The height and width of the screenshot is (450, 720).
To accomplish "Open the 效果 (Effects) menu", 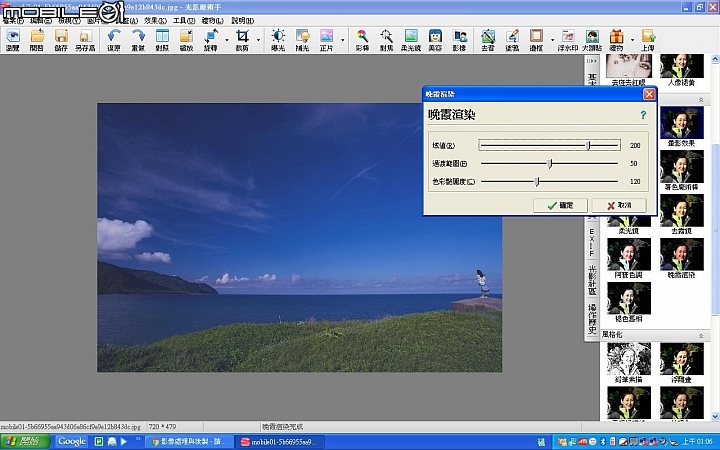I will pos(156,20).
